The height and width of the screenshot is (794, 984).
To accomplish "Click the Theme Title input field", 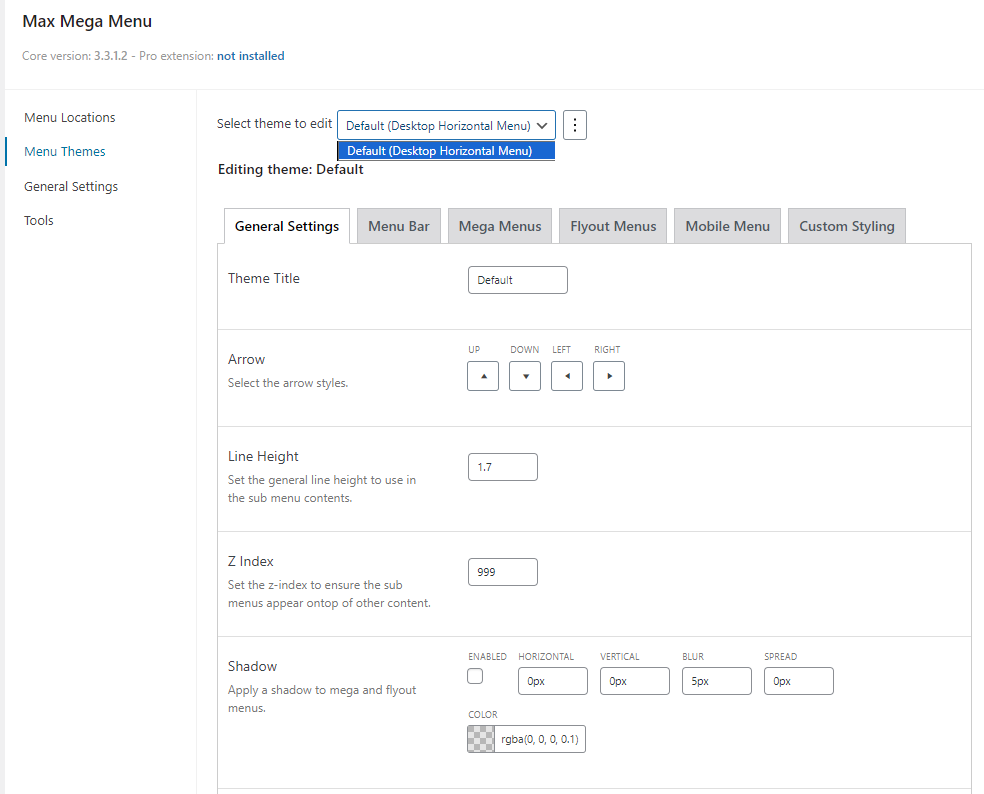I will tap(518, 280).
